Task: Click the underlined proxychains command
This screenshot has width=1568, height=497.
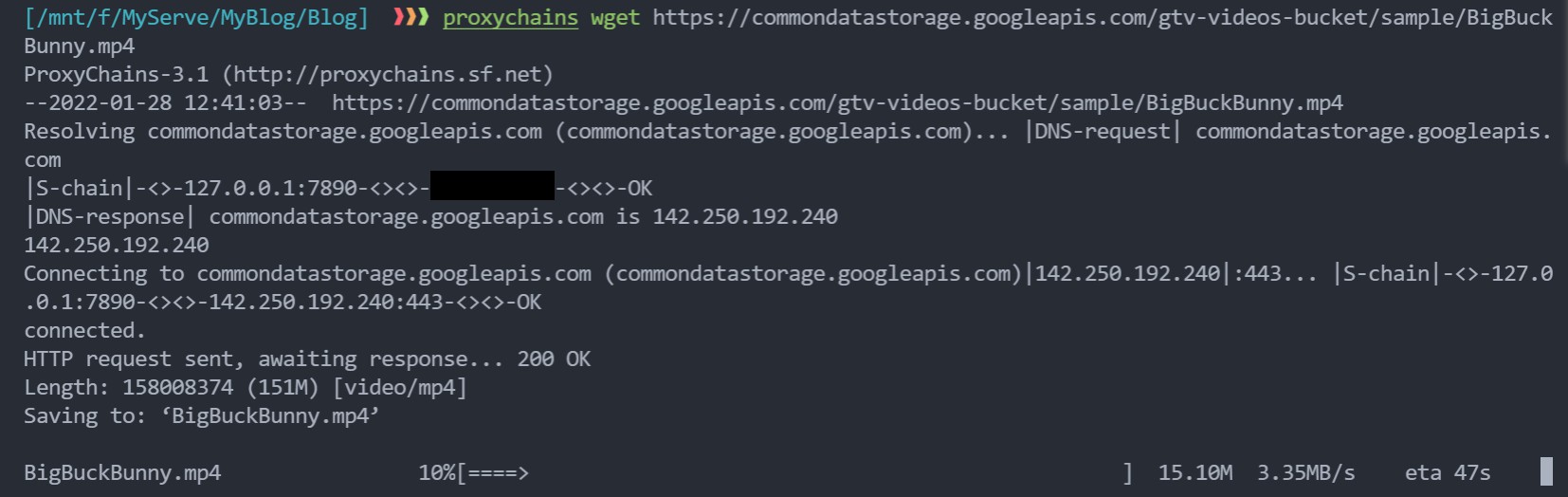Action: pos(510,17)
